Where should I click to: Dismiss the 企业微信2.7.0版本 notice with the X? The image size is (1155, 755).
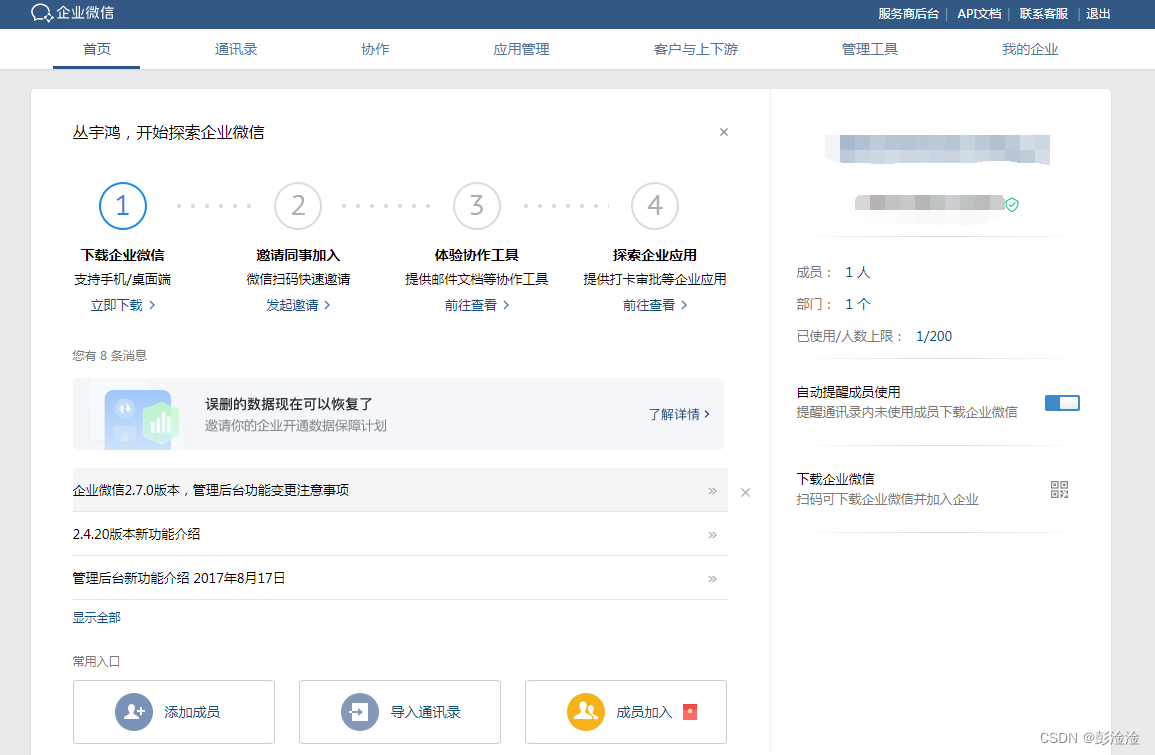[745, 492]
